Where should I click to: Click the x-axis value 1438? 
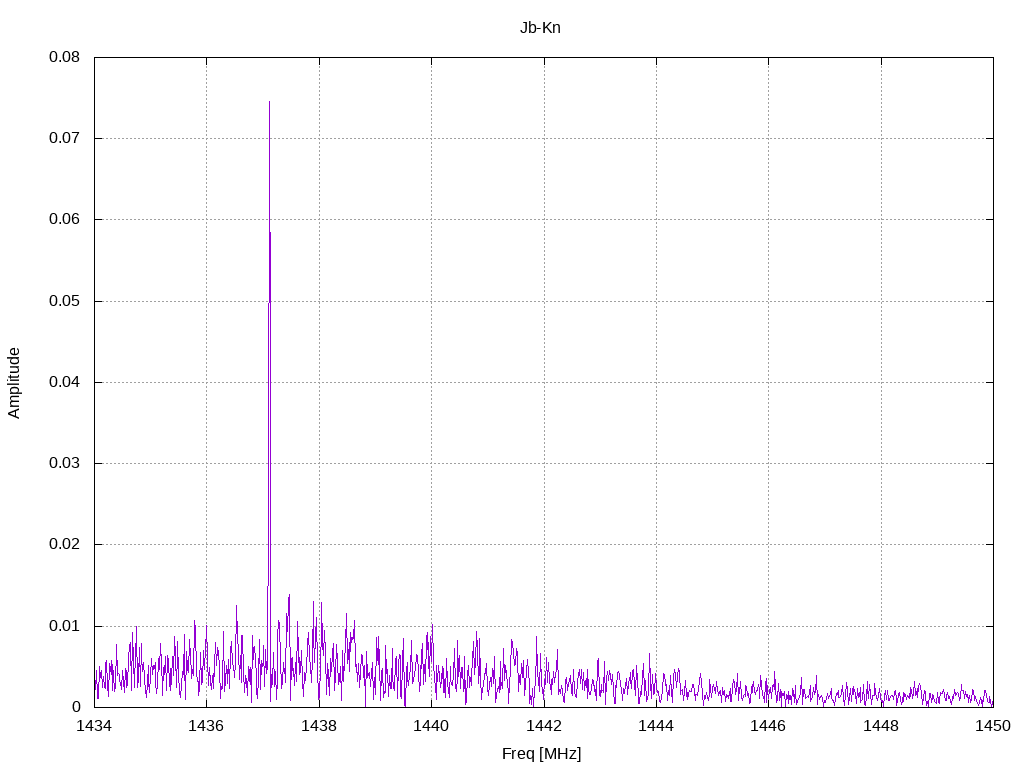click(x=319, y=726)
